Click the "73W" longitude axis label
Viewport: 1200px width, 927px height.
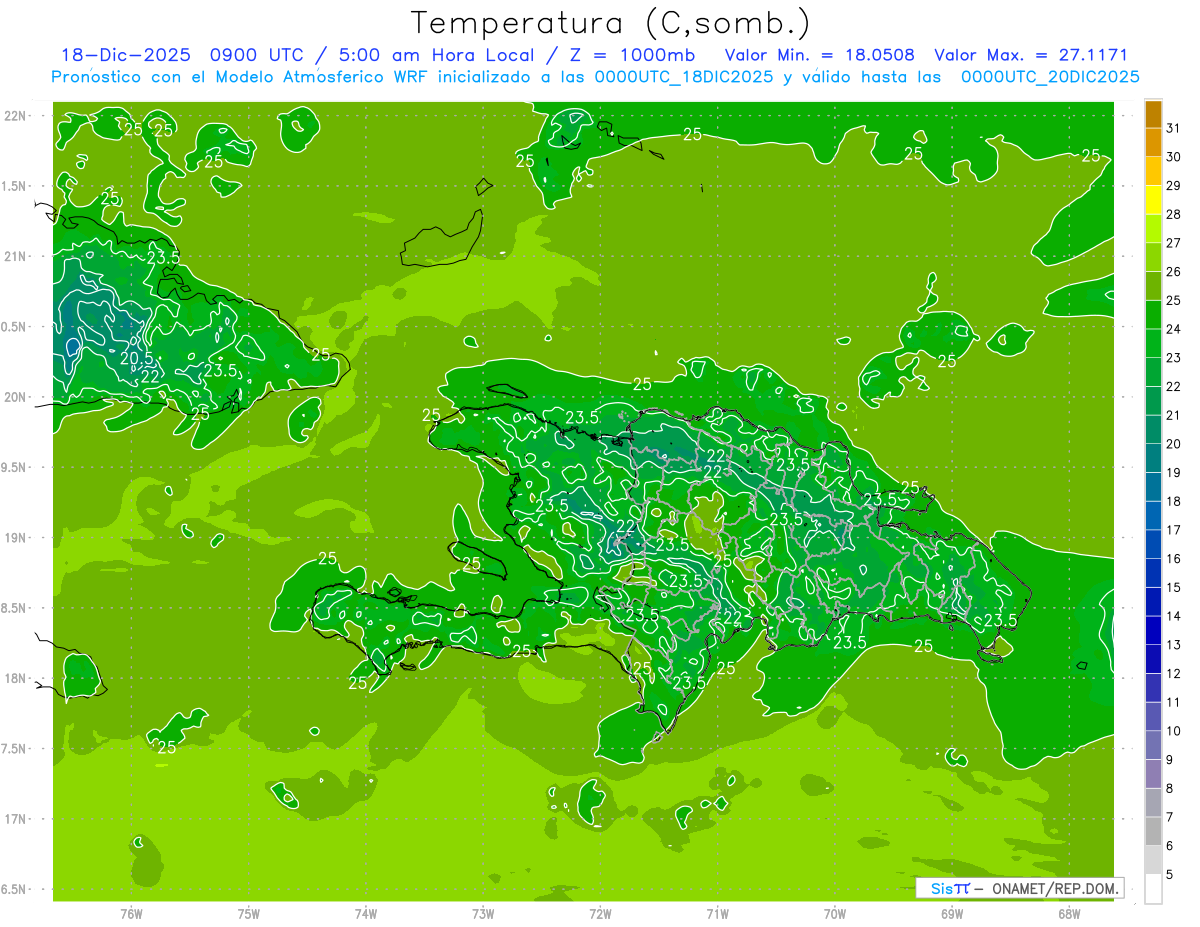[x=483, y=913]
